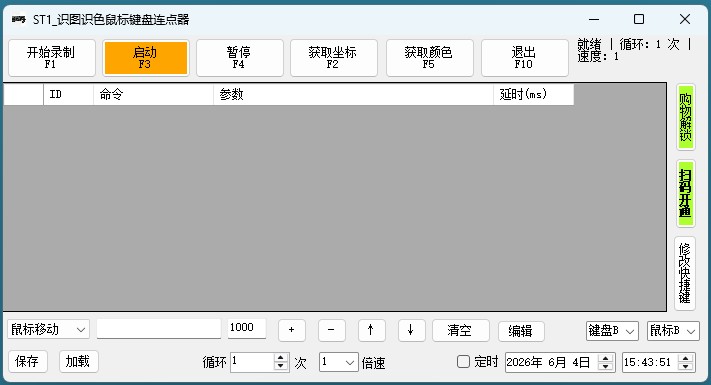Click the app icon in the title bar
The height and width of the screenshot is (385, 711).
tap(19, 19)
